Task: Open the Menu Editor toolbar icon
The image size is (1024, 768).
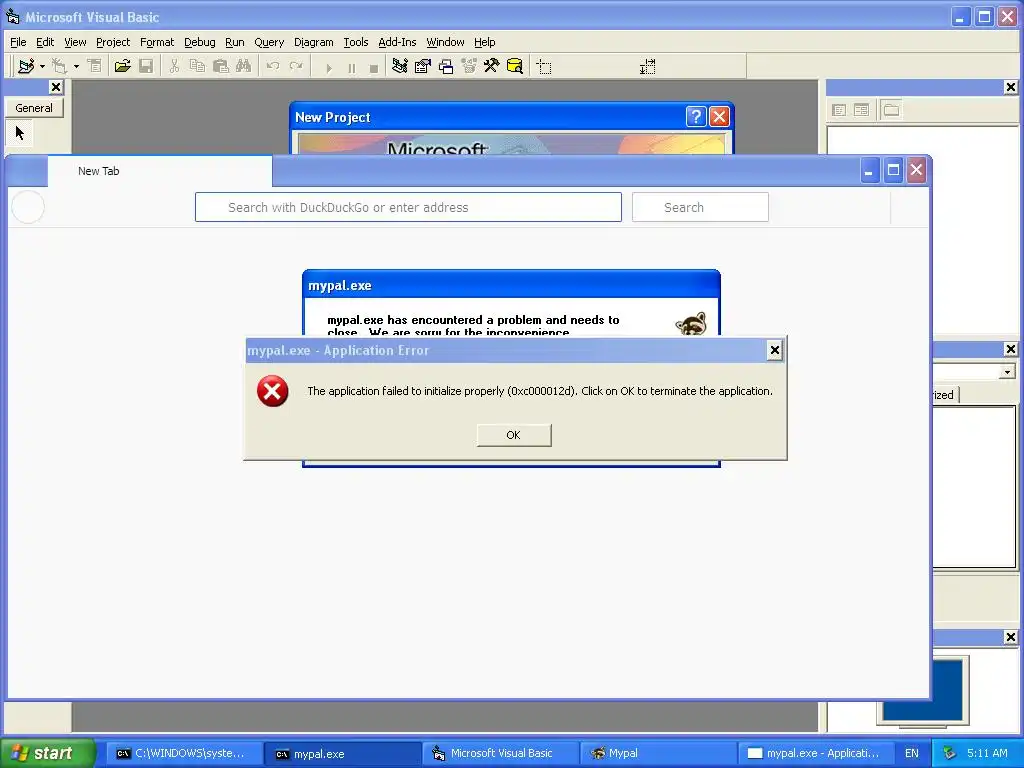Action: pos(95,67)
